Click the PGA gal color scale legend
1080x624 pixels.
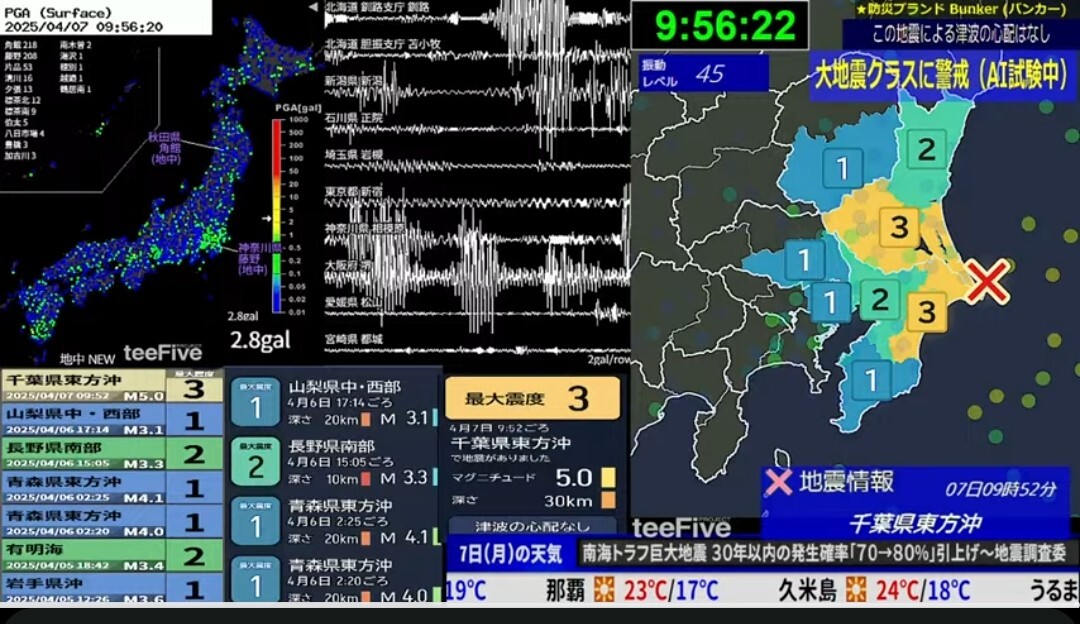(283, 218)
